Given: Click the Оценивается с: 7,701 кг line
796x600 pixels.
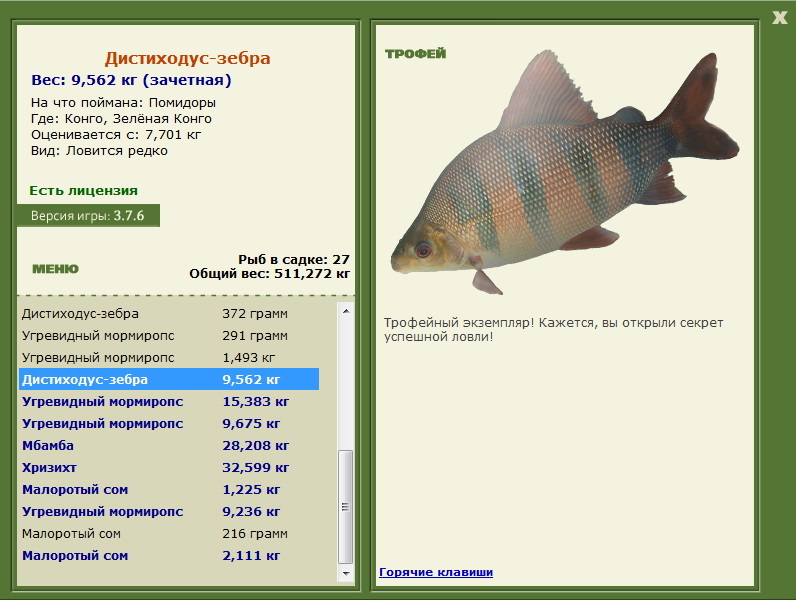Looking at the screenshot, I should [116, 135].
